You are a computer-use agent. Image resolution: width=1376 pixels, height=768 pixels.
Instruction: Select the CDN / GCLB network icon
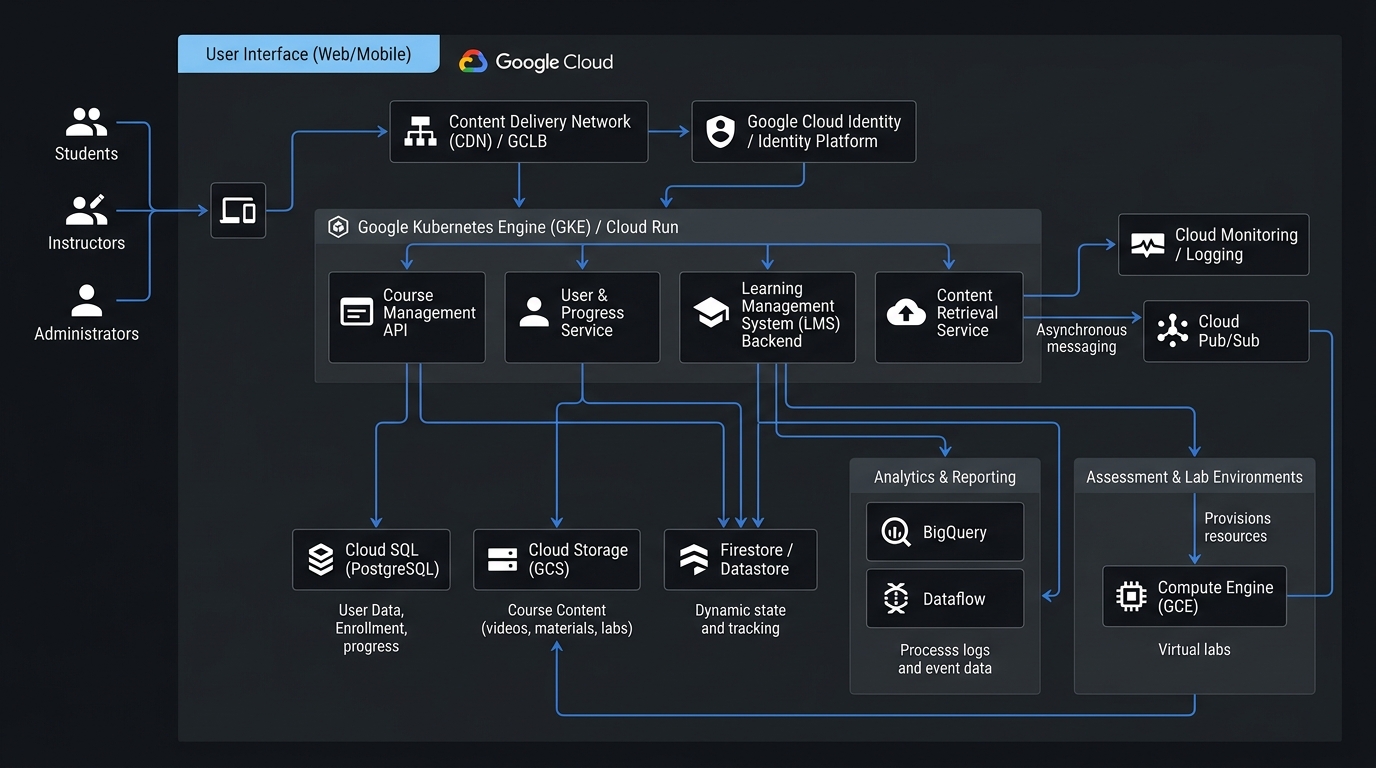[x=420, y=131]
